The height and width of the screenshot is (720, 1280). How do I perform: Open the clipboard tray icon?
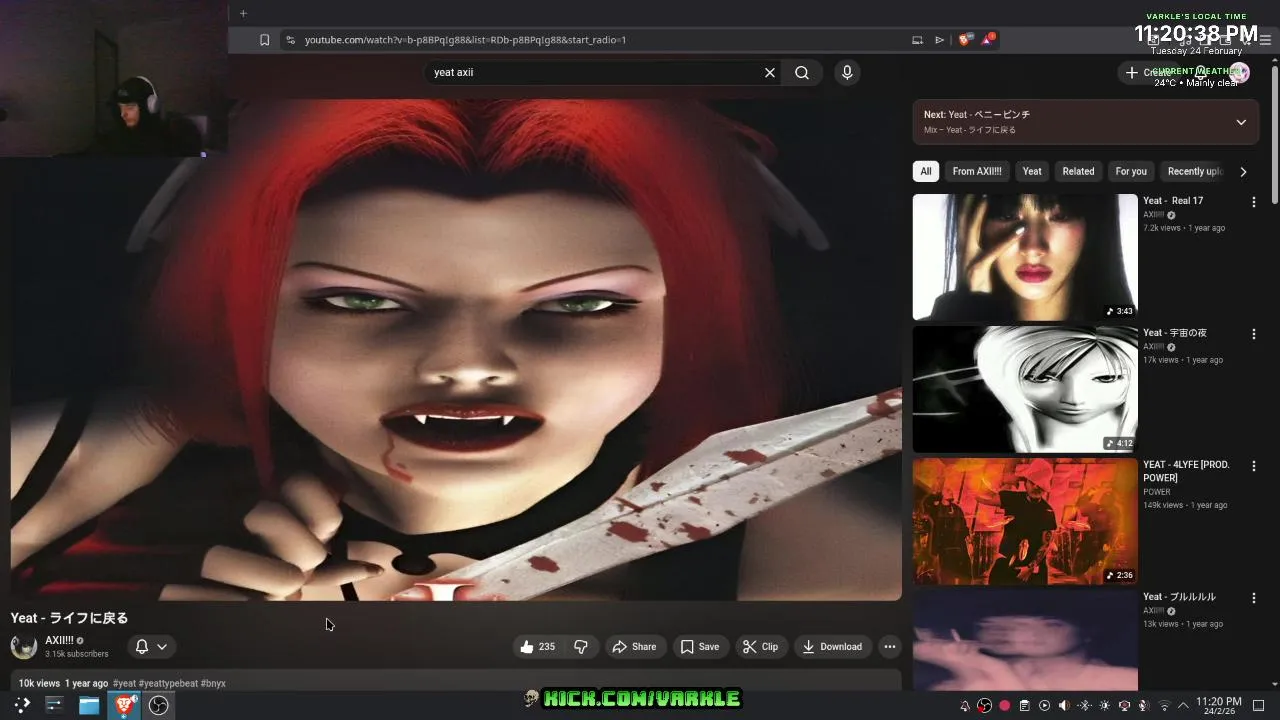pos(1025,706)
